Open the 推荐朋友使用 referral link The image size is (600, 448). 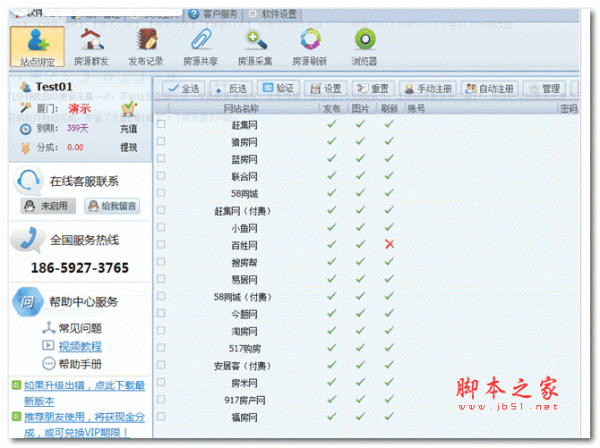coord(84,425)
